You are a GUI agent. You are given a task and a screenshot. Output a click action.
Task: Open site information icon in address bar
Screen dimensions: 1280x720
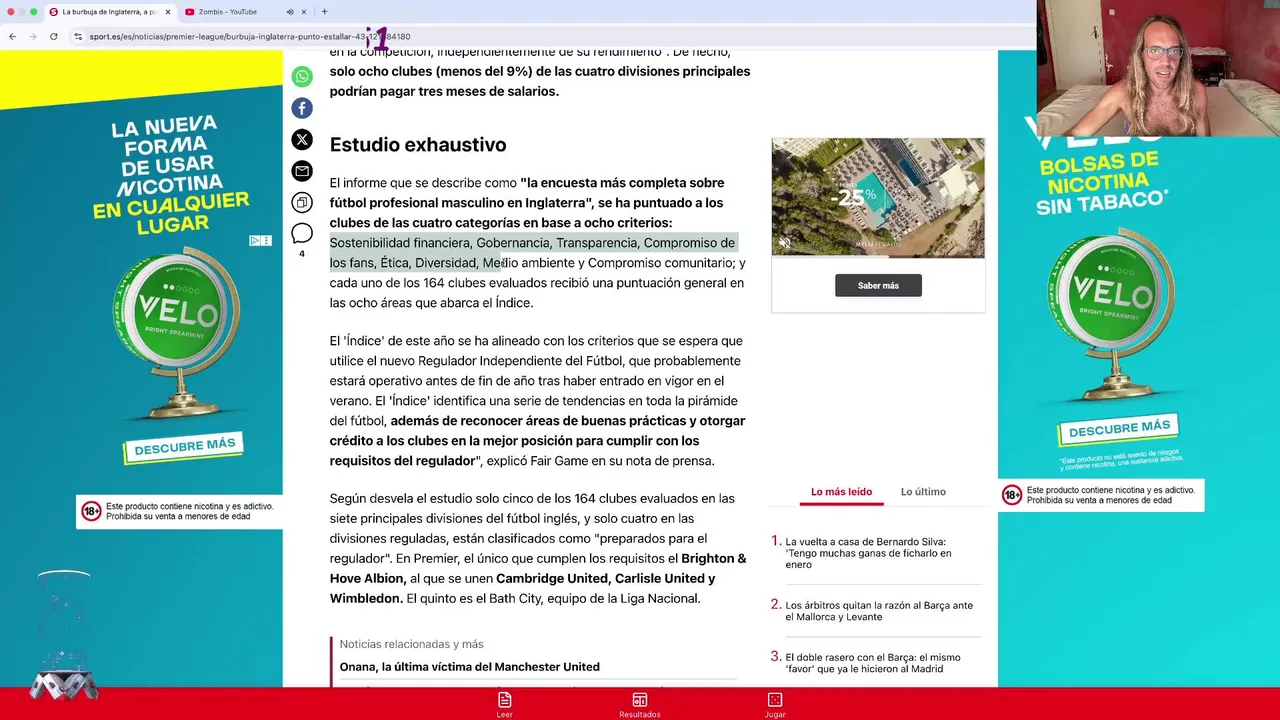pyautogui.click(x=78, y=37)
